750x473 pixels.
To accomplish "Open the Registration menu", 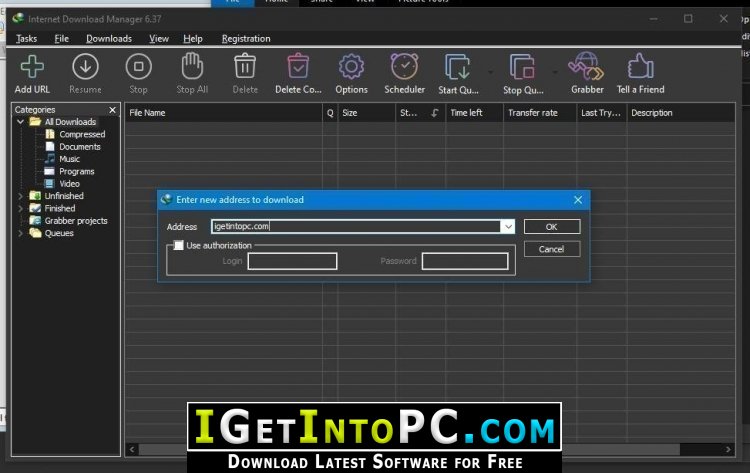I will point(246,39).
